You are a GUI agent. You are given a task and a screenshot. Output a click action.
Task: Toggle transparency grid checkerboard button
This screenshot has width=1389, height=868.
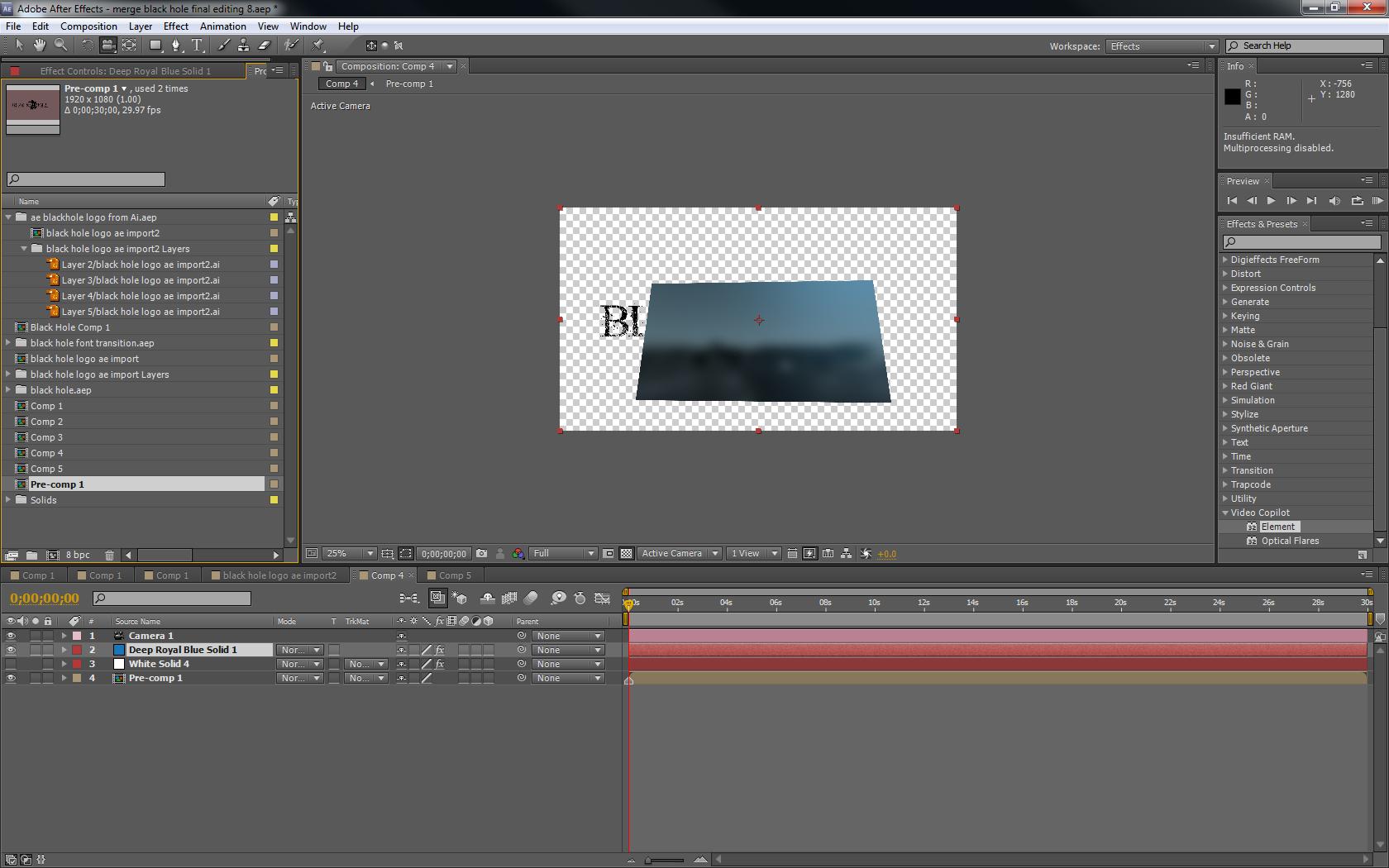pos(627,554)
